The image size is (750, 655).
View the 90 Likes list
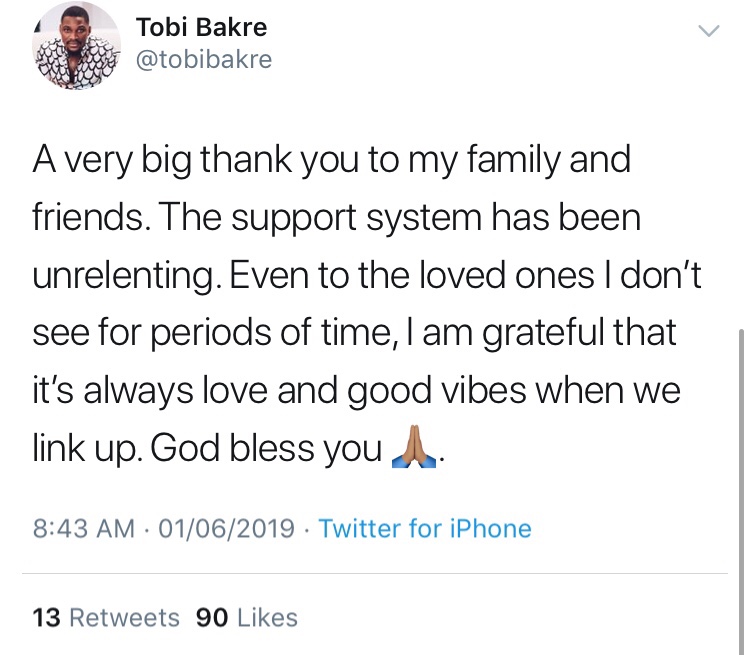click(x=247, y=618)
